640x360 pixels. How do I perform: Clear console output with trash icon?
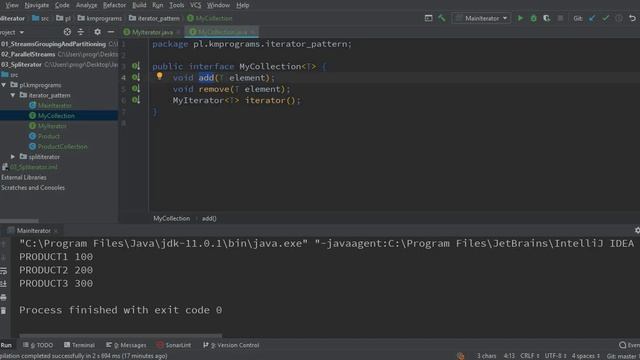click(4, 311)
